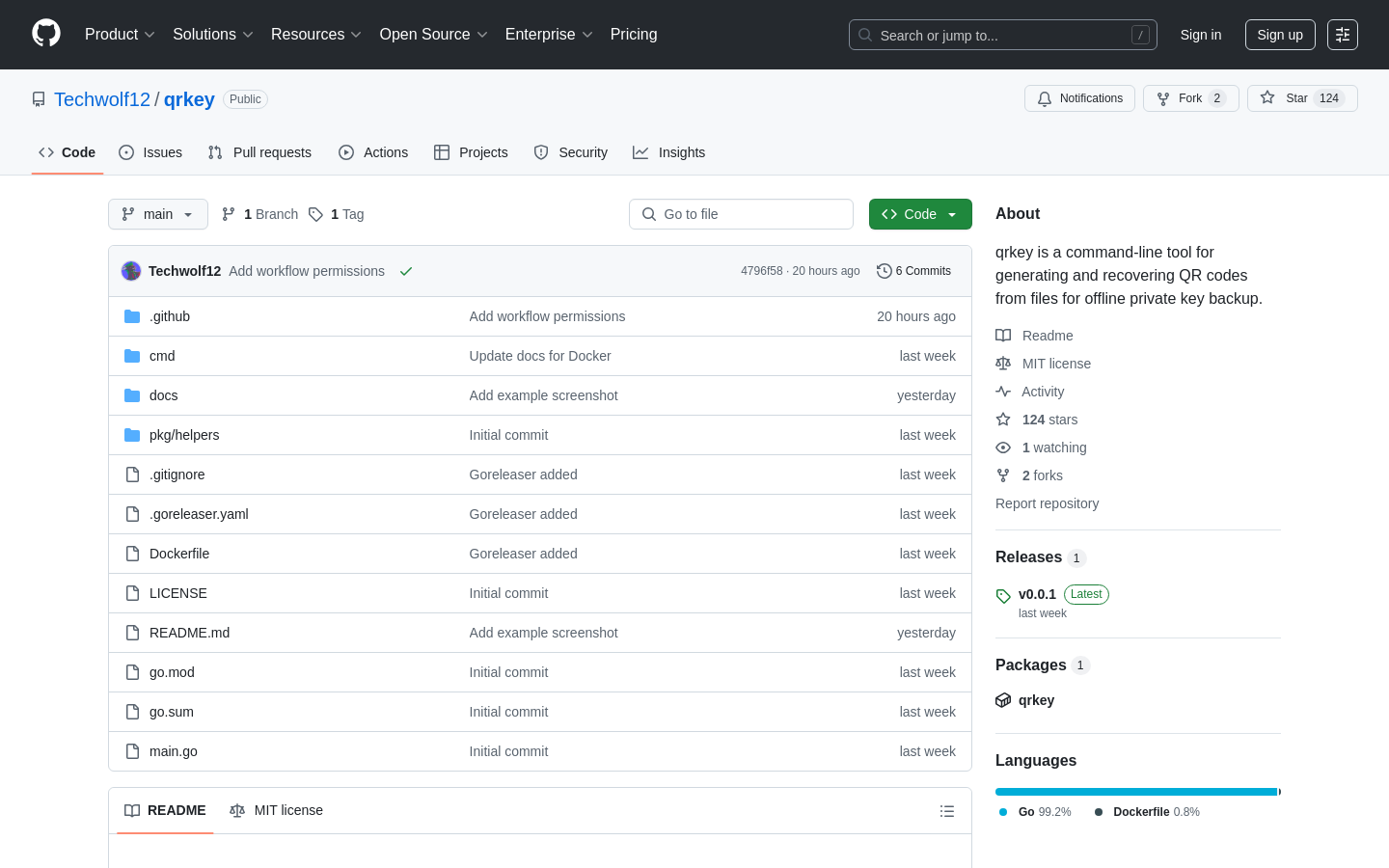Click the star icon on Star button
The width and height of the screenshot is (1389, 868).
tap(1267, 98)
